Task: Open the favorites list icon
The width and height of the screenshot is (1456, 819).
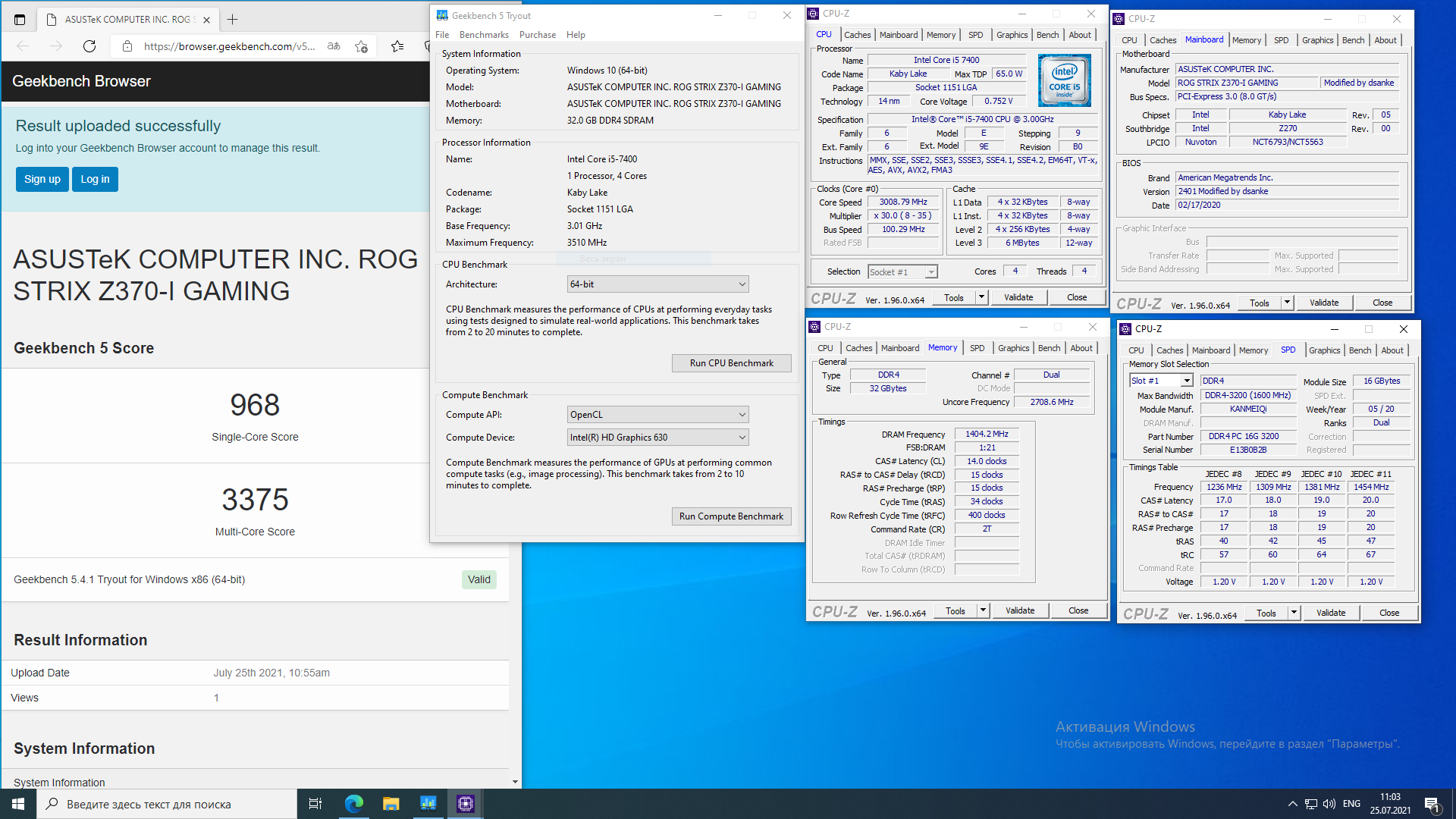Action: (x=397, y=46)
